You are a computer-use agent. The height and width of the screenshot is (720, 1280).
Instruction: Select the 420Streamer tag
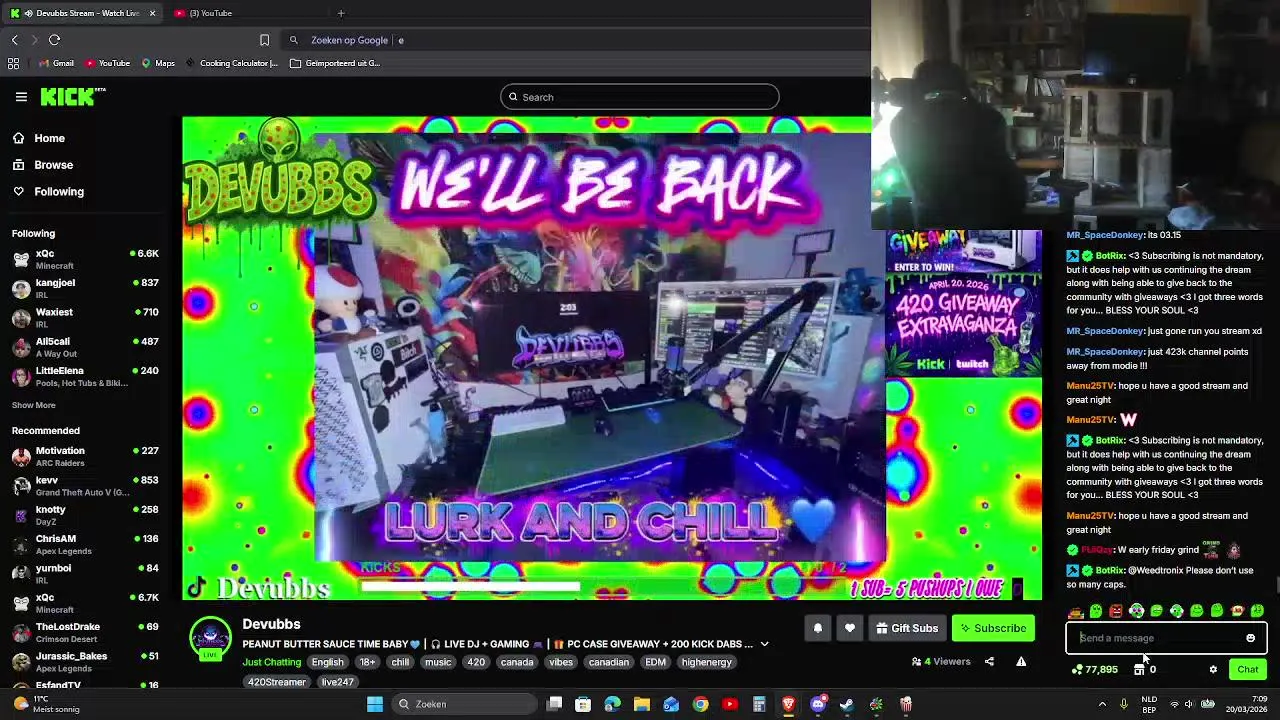(x=277, y=682)
